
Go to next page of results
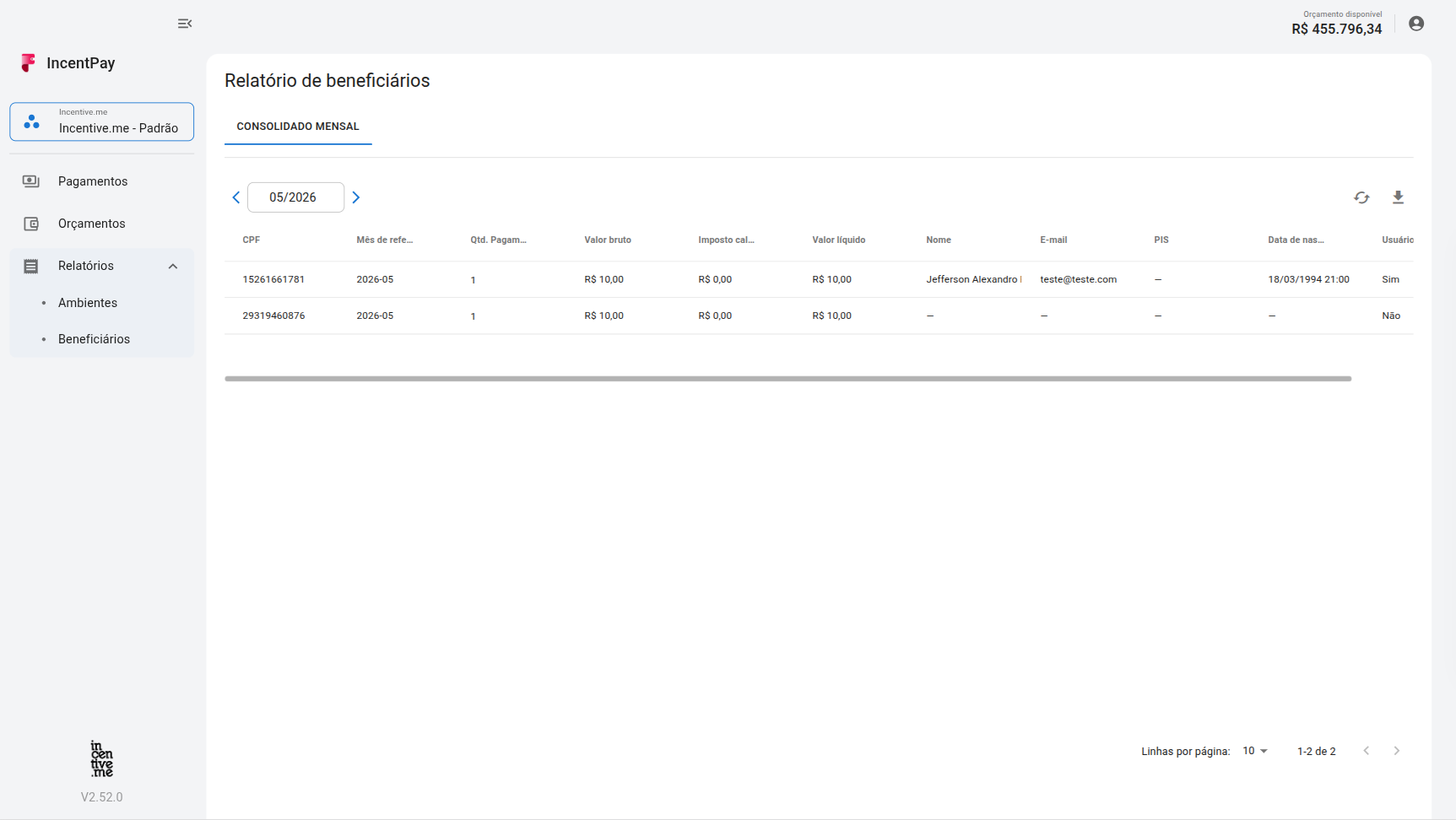click(x=1397, y=751)
